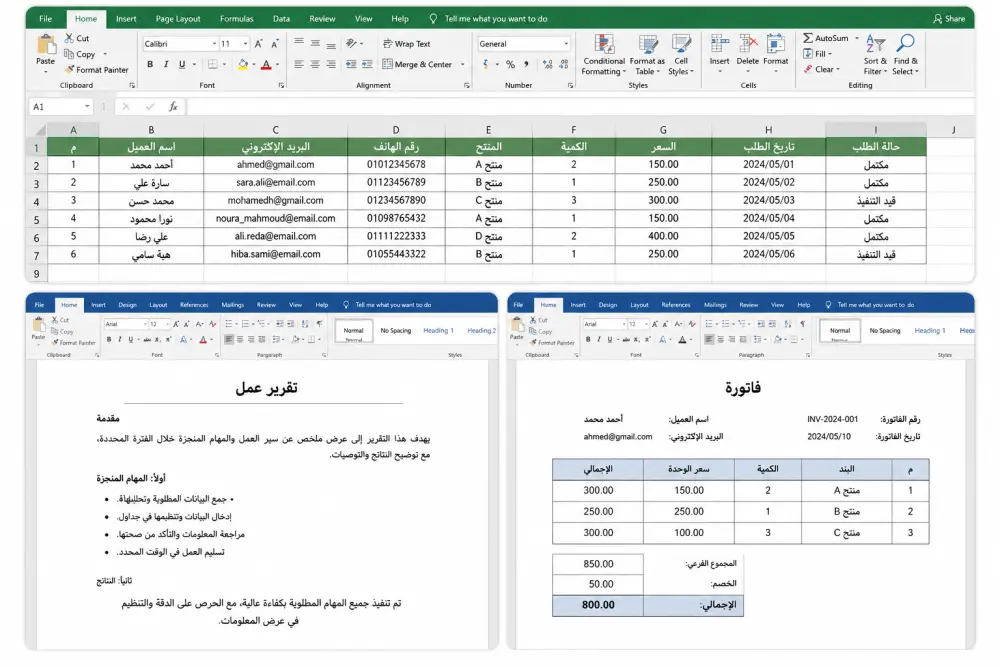
Task: Align text left in Excel alignment group
Action: pyautogui.click(x=298, y=64)
